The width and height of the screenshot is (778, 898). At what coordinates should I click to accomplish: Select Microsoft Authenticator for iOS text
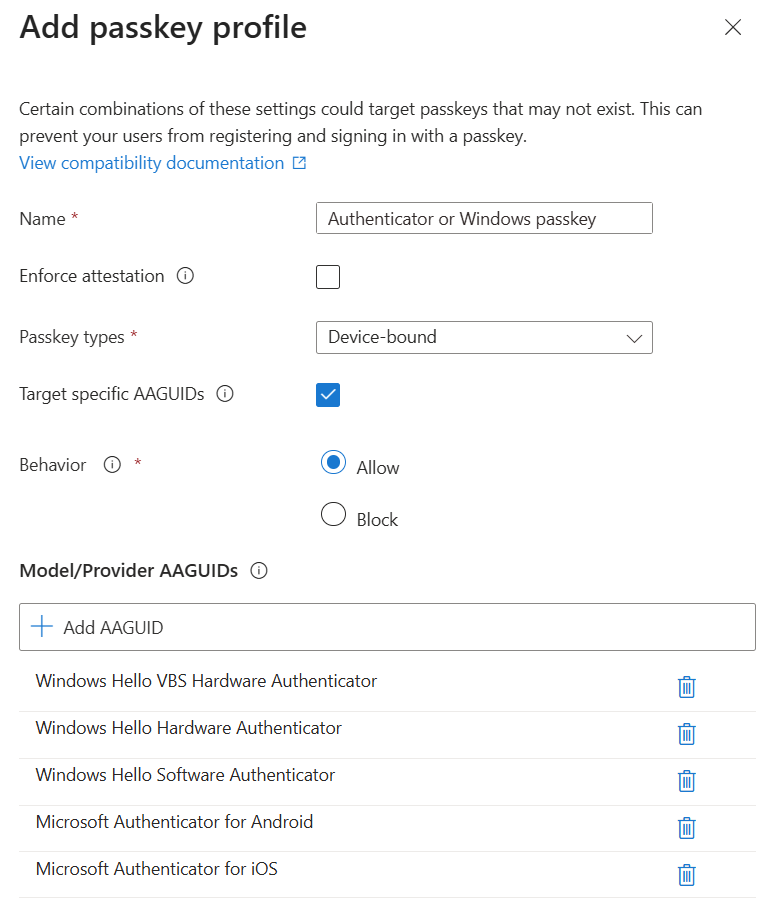(156, 869)
